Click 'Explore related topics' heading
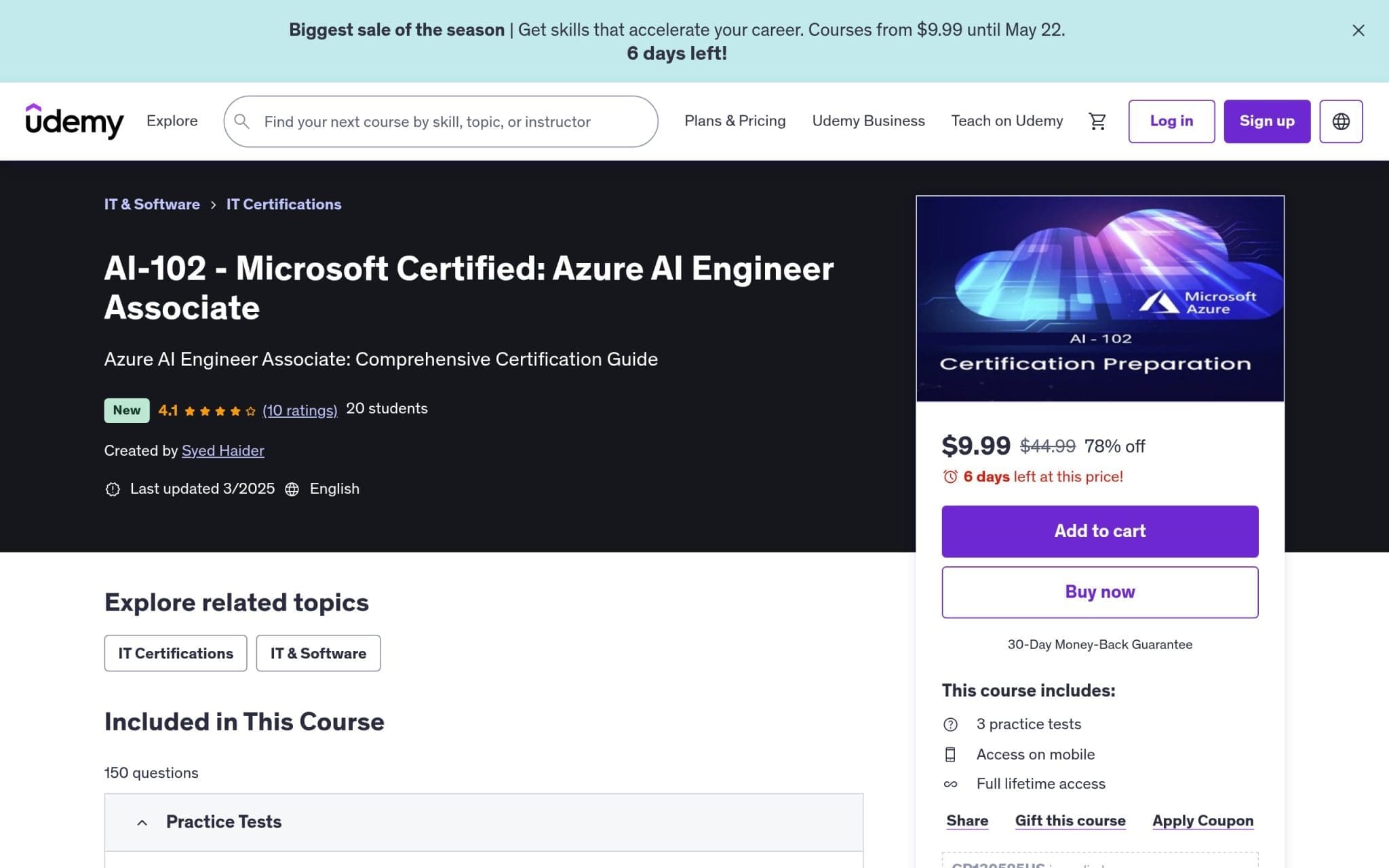 pyautogui.click(x=237, y=602)
